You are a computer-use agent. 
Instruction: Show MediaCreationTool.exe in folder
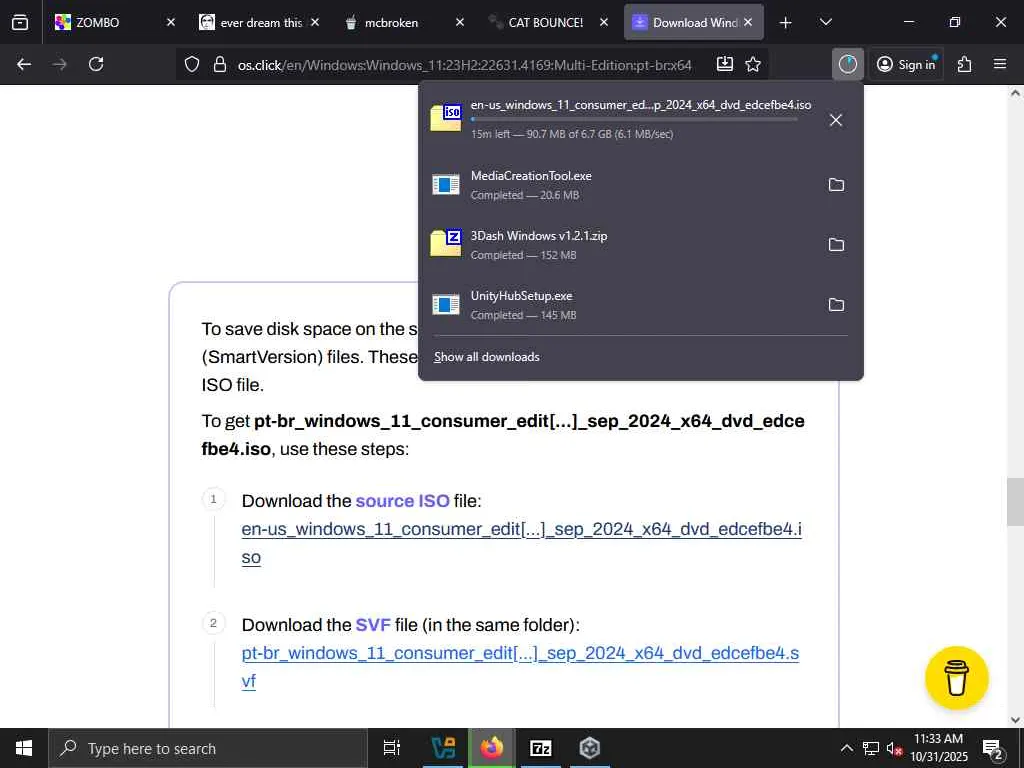click(x=836, y=185)
